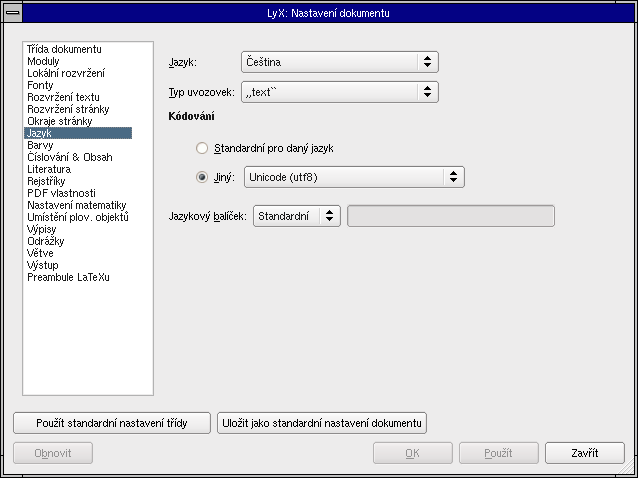638x478 pixels.
Task: Click the 'Obnovit' button
Action: tap(53, 453)
